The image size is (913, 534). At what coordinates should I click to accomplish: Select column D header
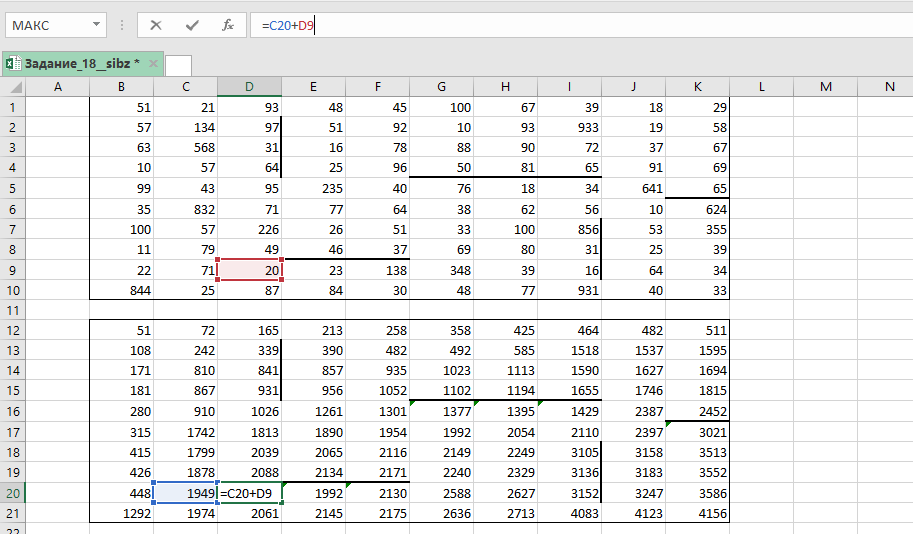click(249, 88)
